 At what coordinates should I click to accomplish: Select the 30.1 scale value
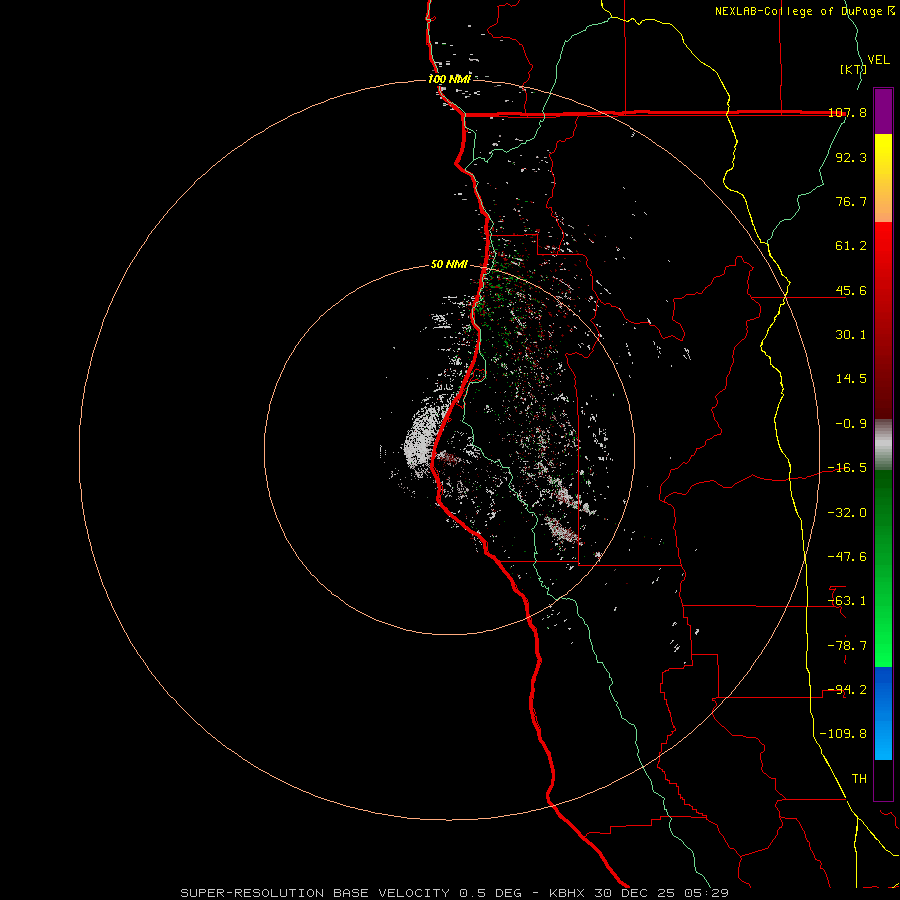(851, 335)
